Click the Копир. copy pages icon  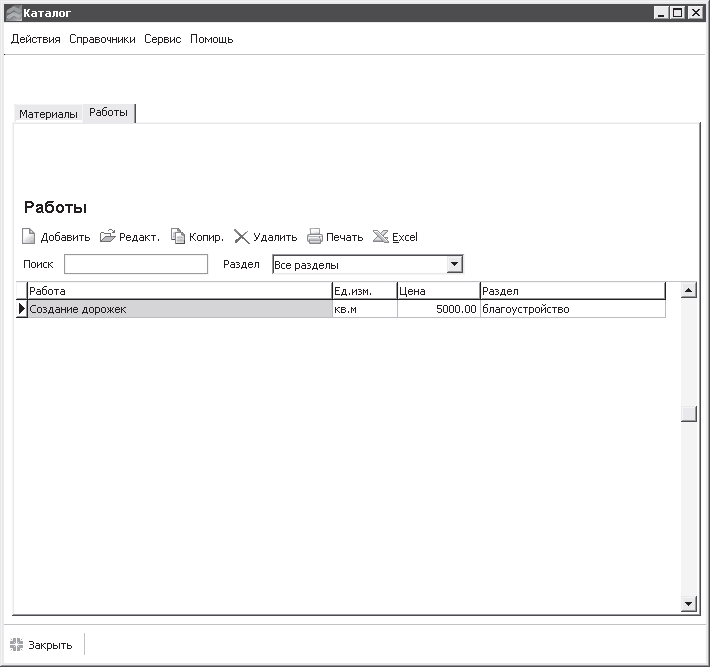point(178,236)
